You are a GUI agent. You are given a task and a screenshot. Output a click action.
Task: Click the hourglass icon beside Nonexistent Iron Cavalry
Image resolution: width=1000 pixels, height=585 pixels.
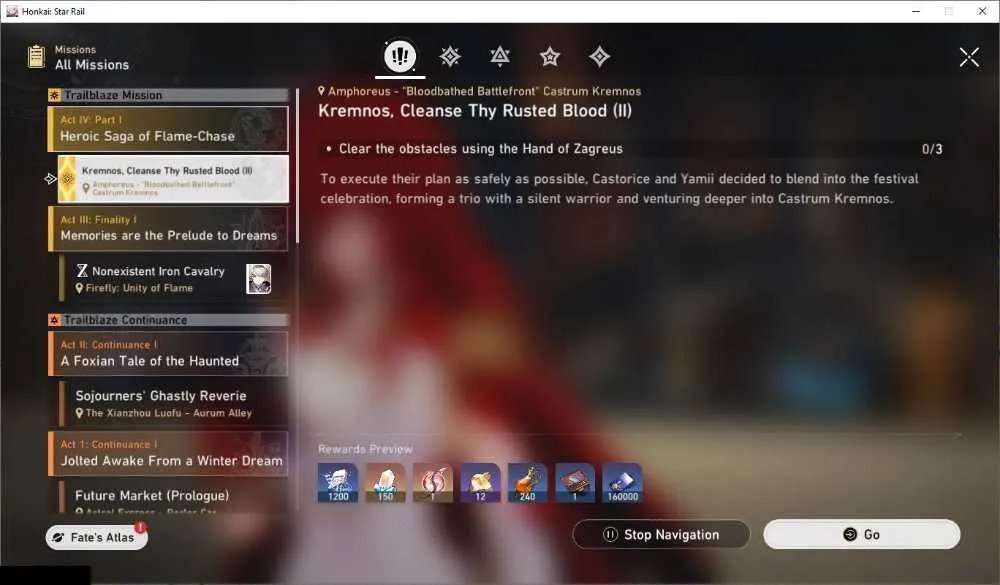(82, 271)
